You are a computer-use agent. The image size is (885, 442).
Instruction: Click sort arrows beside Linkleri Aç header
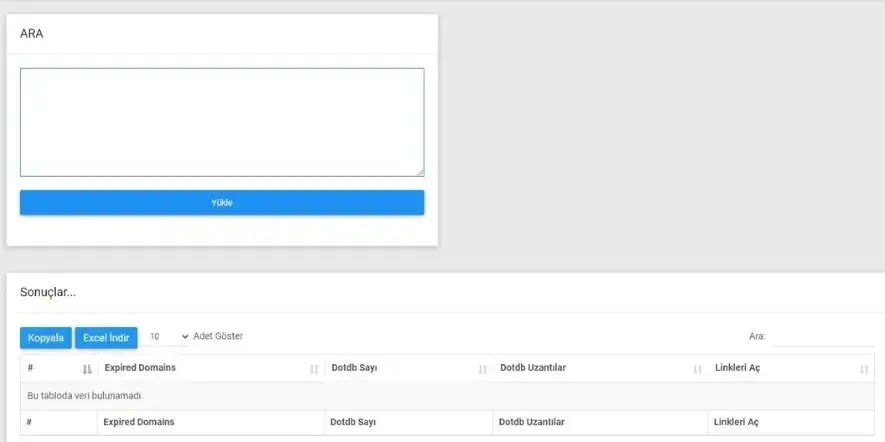pyautogui.click(x=864, y=369)
